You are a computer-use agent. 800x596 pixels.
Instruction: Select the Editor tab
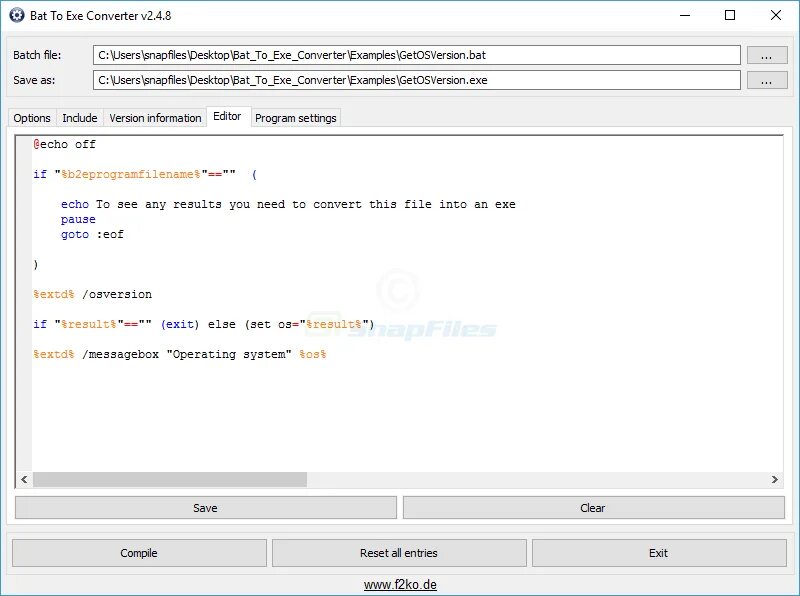[x=228, y=116]
